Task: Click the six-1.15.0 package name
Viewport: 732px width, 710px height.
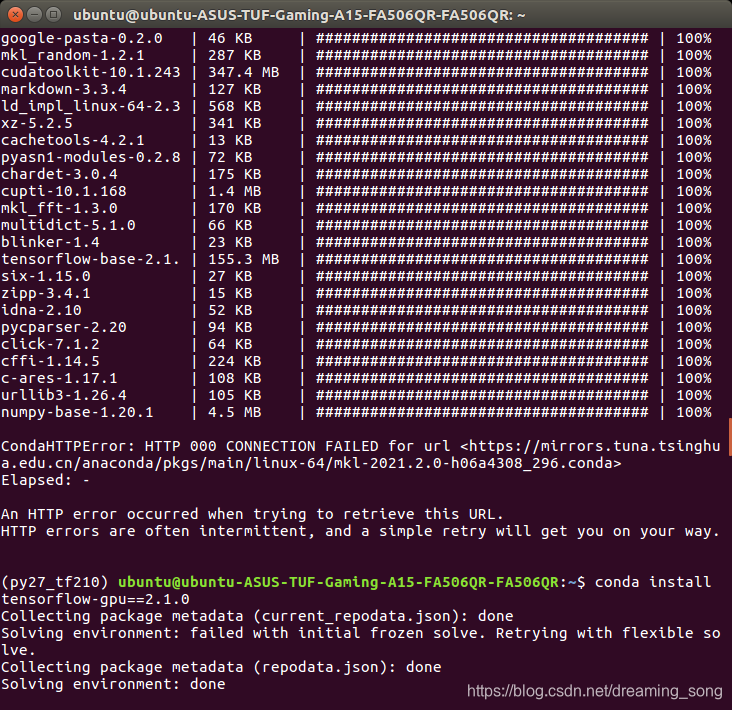Action: 46,276
